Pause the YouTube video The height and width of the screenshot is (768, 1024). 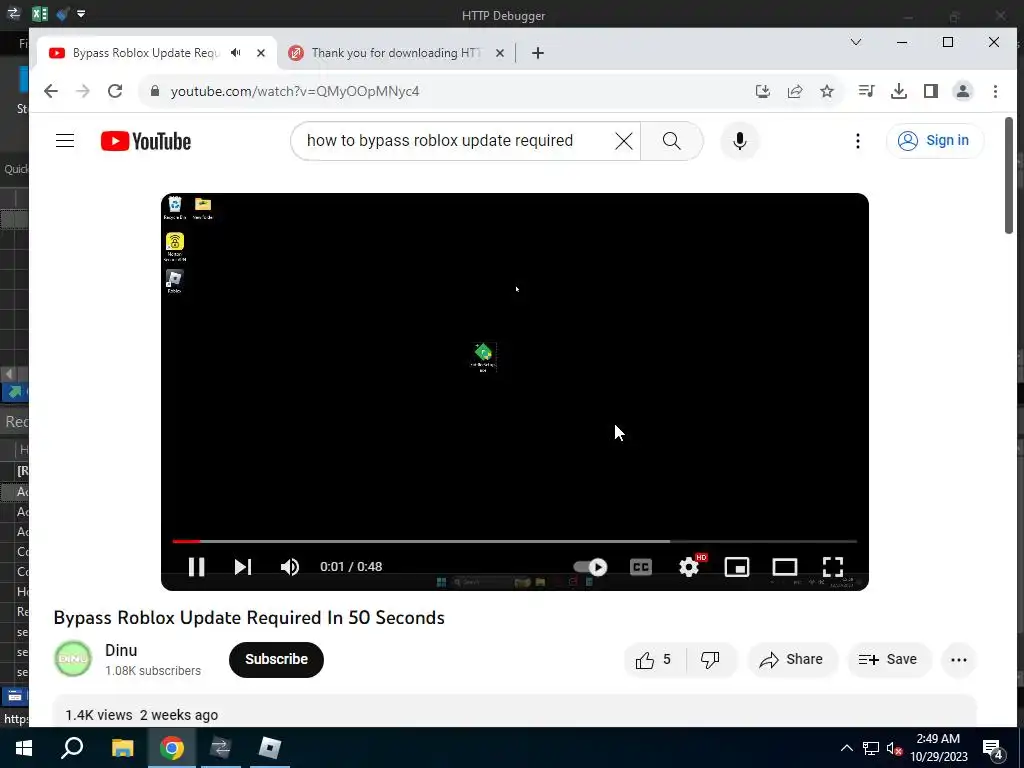tap(197, 567)
